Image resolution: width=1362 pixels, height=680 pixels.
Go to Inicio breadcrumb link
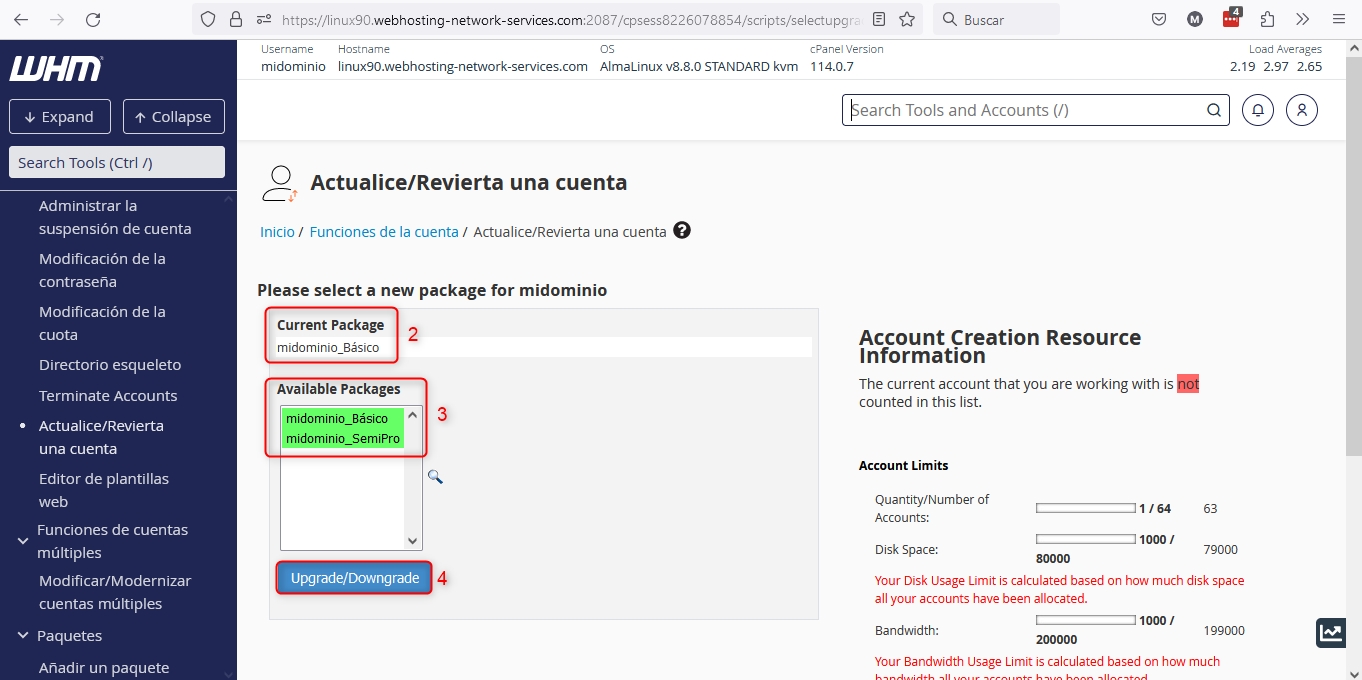click(x=277, y=232)
